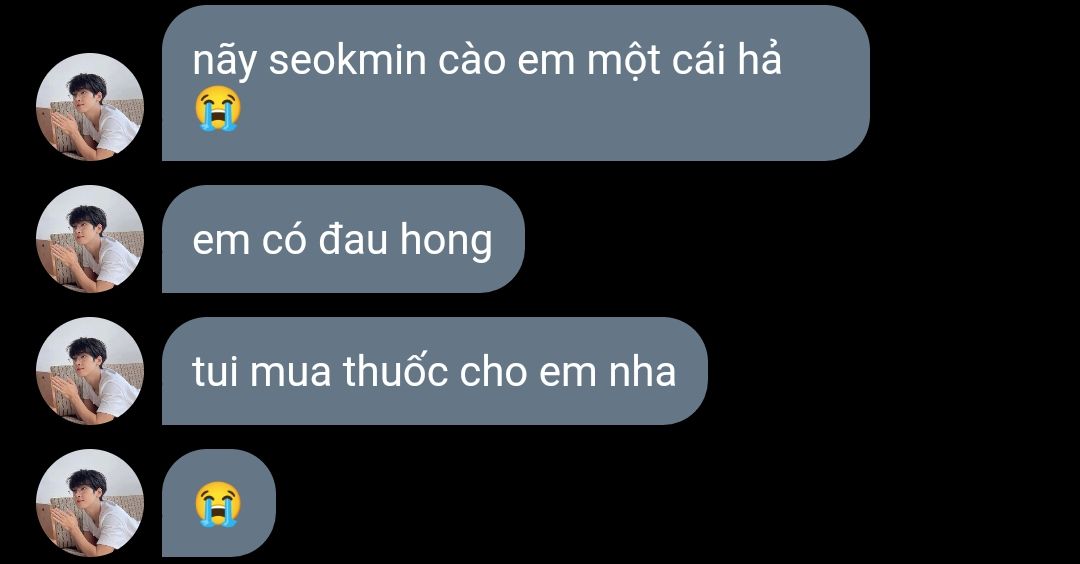Select the "tui mua thuốc cho em nha" bubble

(x=435, y=371)
